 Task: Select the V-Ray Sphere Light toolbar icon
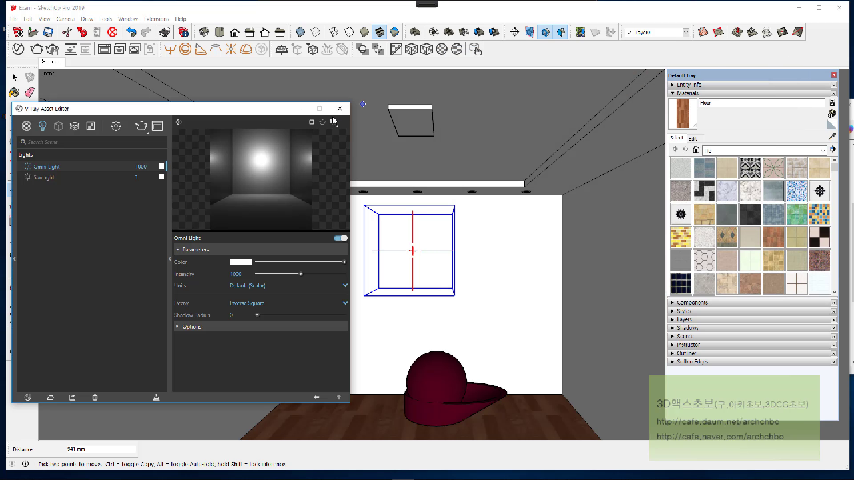tap(185, 50)
